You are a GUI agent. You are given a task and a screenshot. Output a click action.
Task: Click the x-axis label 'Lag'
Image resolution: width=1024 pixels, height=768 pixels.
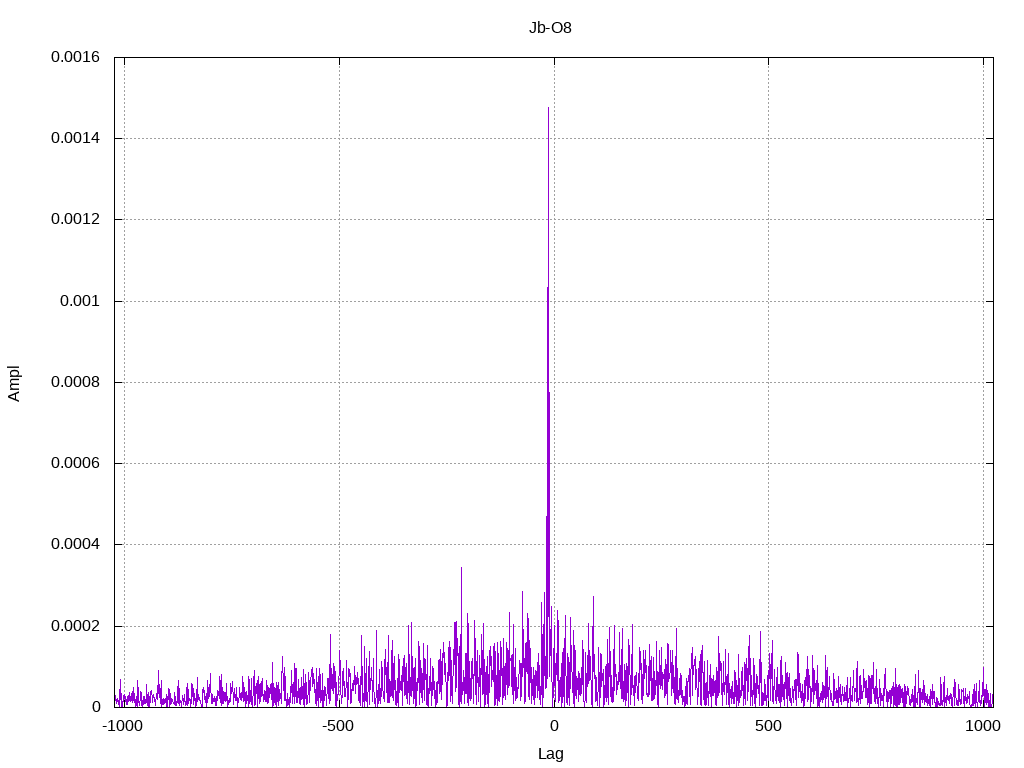550,754
